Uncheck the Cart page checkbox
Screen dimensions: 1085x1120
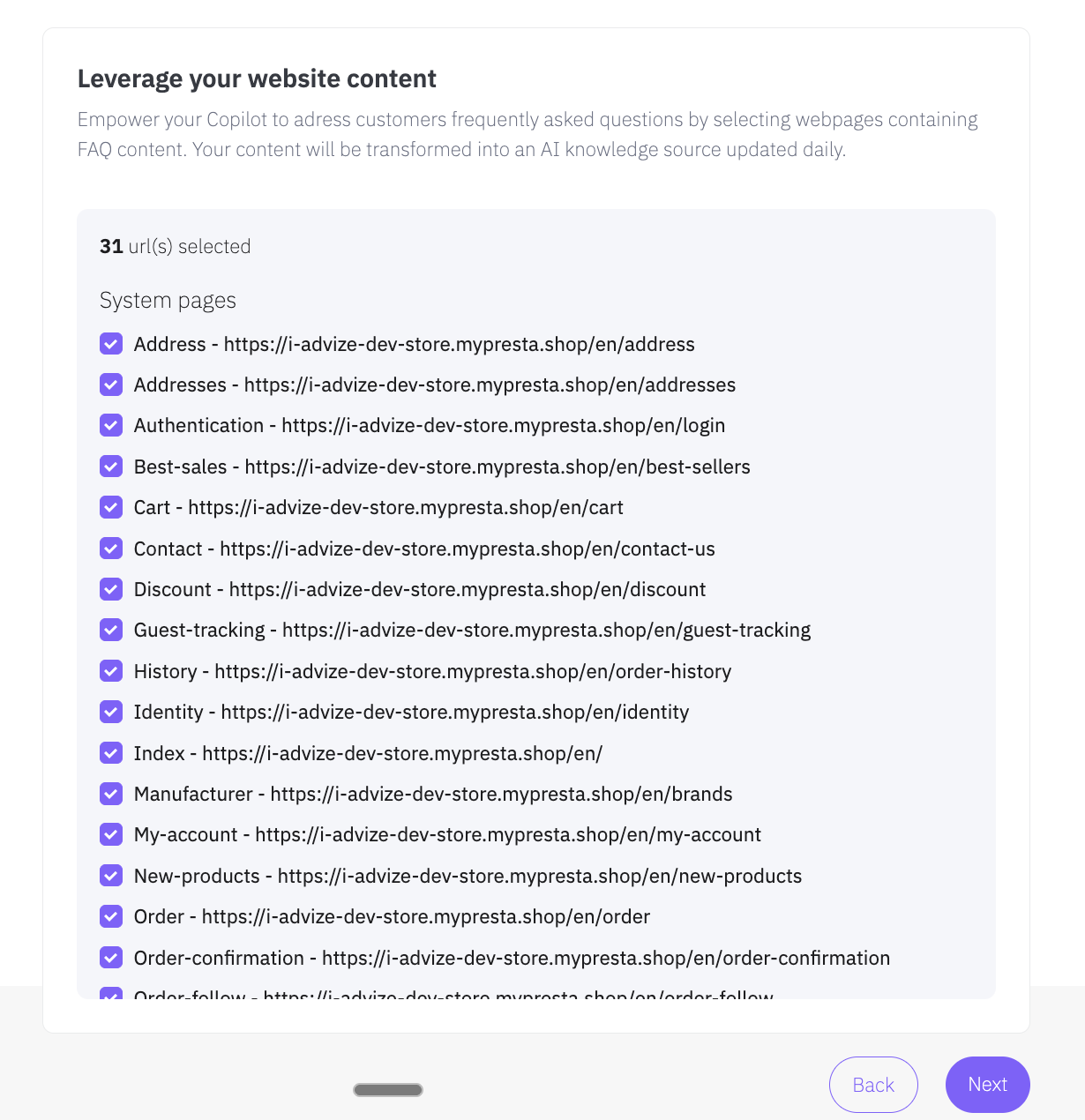(x=111, y=507)
